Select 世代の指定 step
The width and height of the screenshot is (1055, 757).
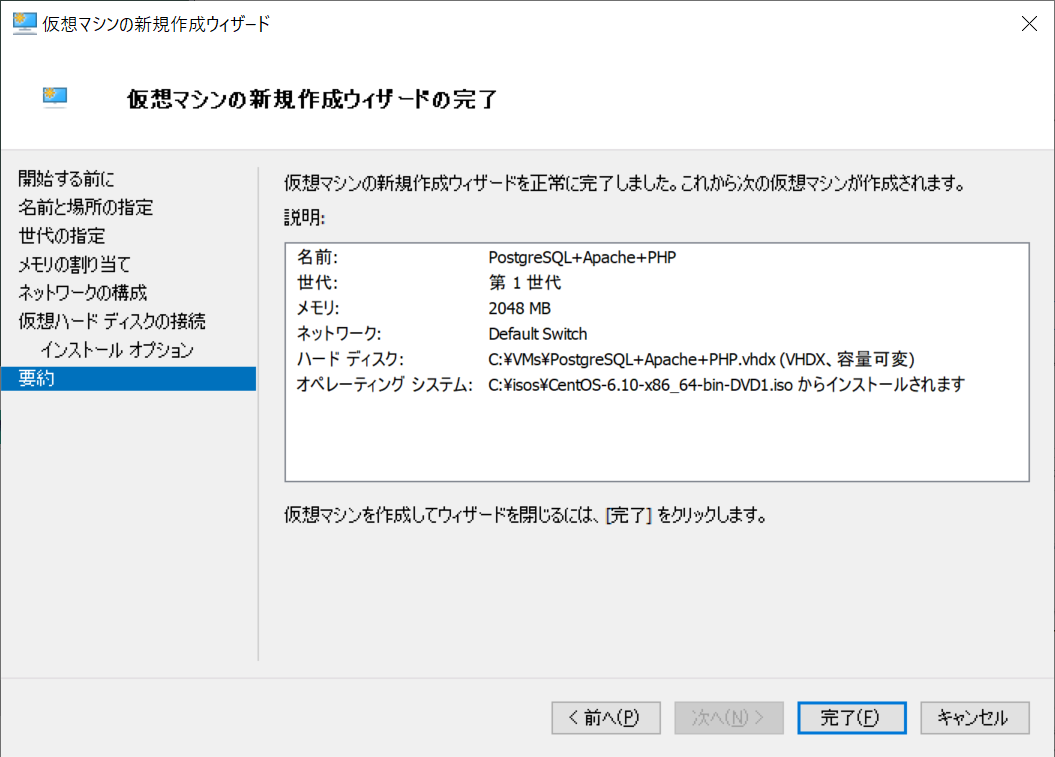pyautogui.click(x=62, y=236)
